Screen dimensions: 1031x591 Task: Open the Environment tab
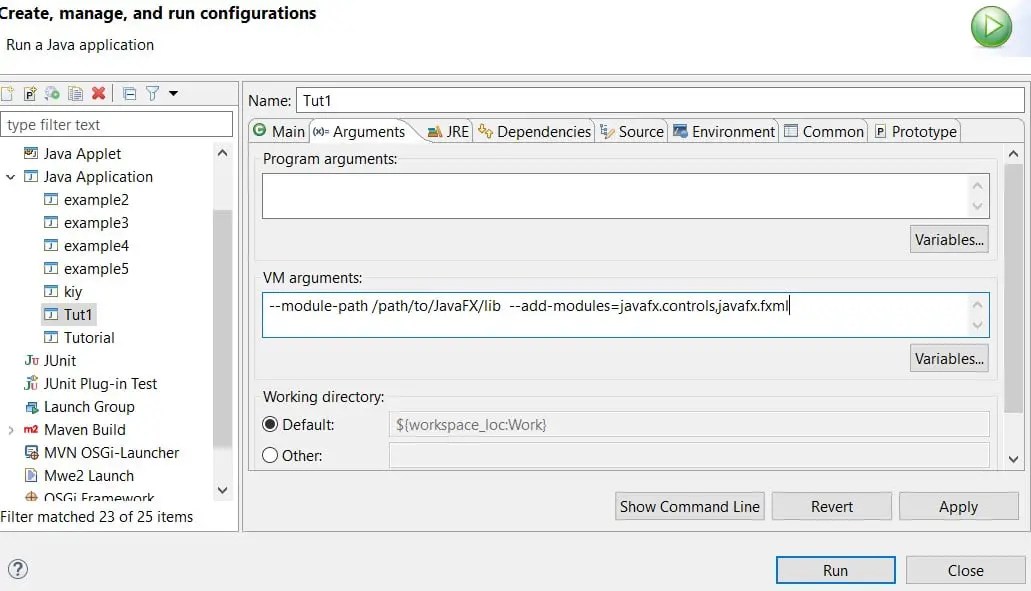pos(724,130)
